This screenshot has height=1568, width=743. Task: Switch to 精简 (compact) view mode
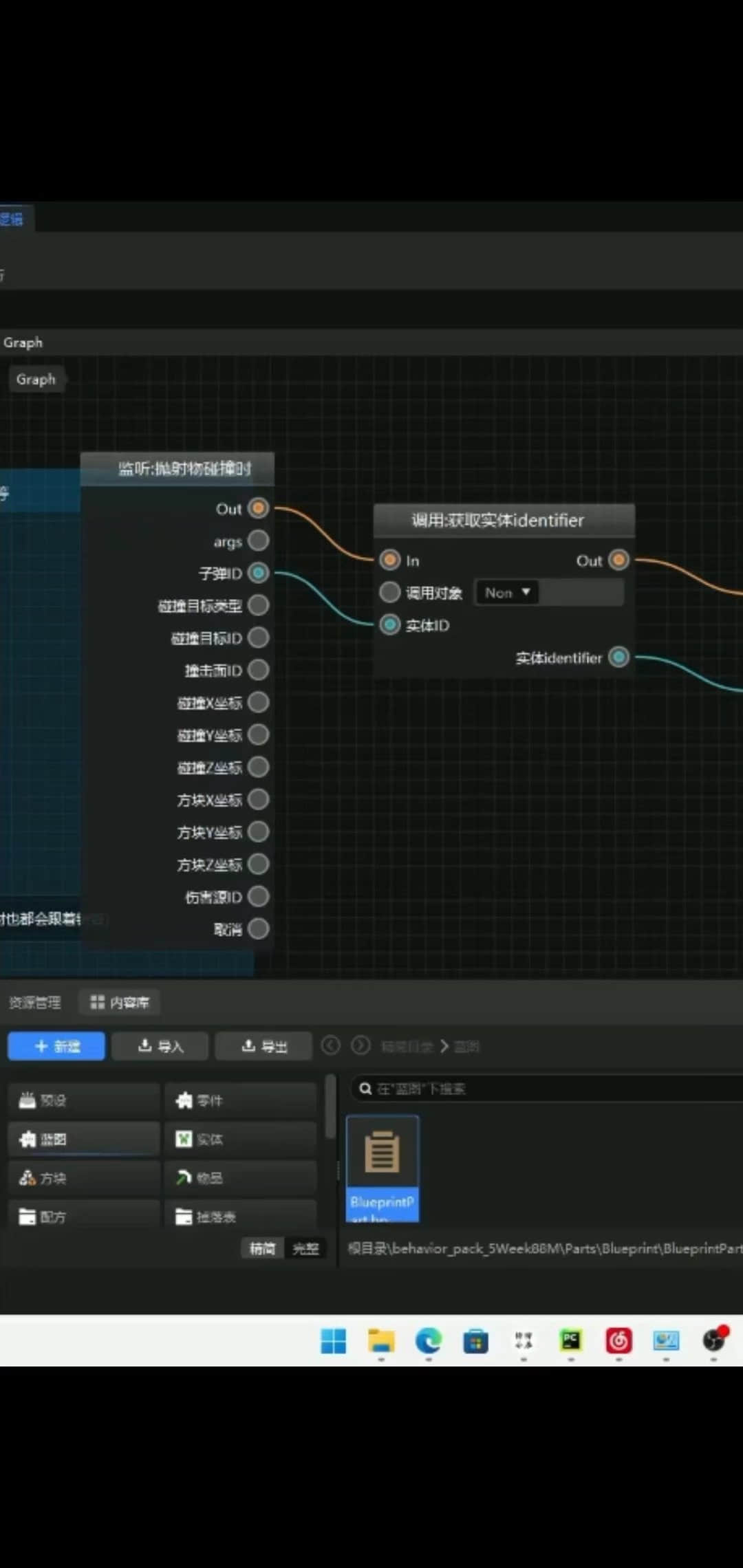coord(262,1248)
